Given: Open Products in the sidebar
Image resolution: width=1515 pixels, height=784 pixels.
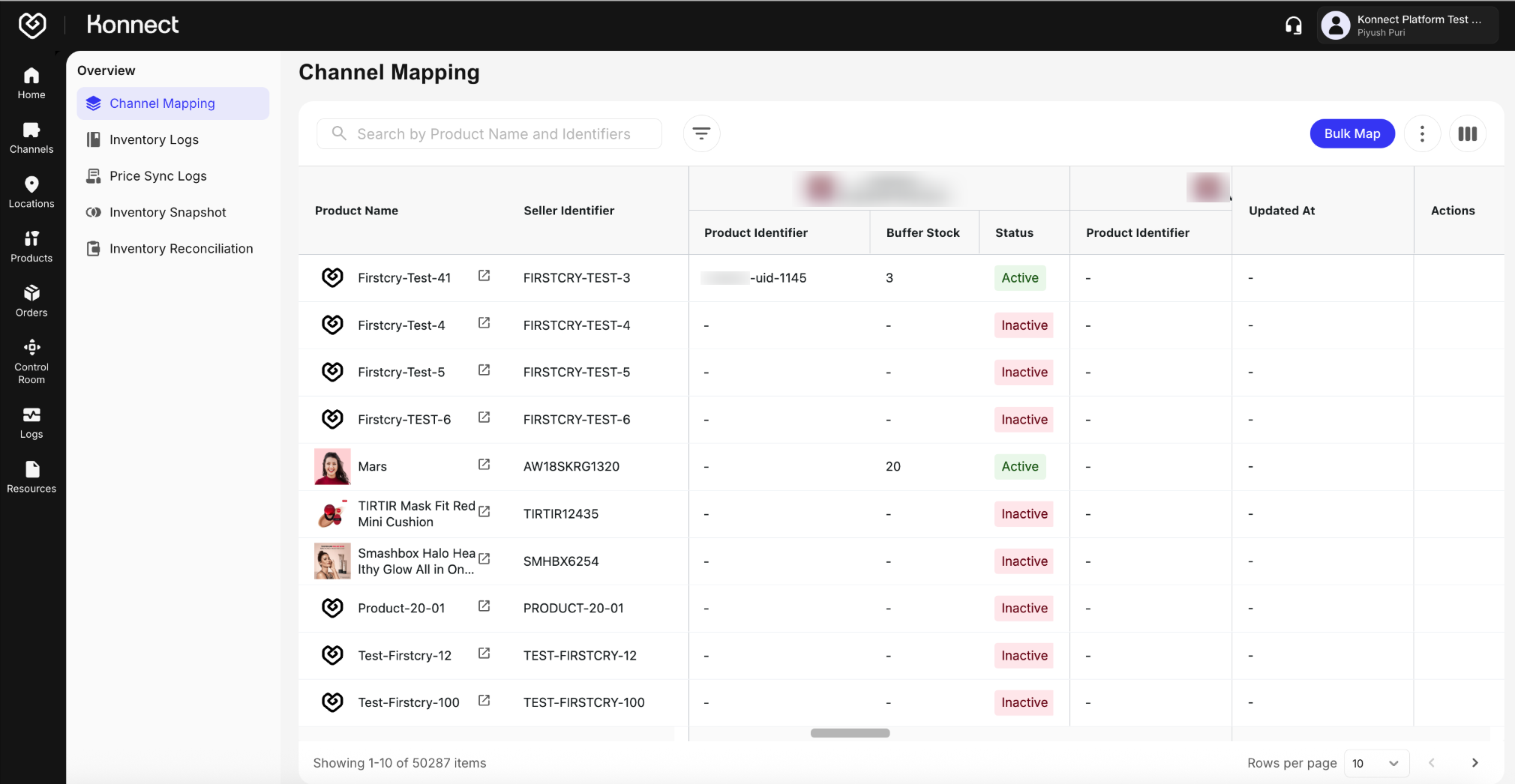Looking at the screenshot, I should tap(31, 247).
